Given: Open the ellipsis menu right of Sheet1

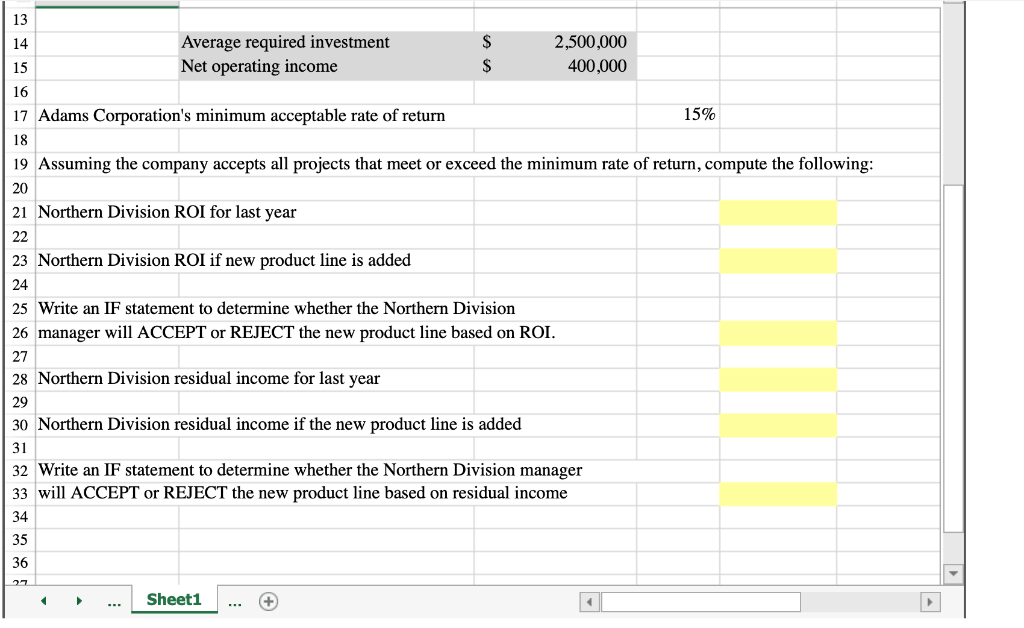Looking at the screenshot, I should tap(234, 600).
